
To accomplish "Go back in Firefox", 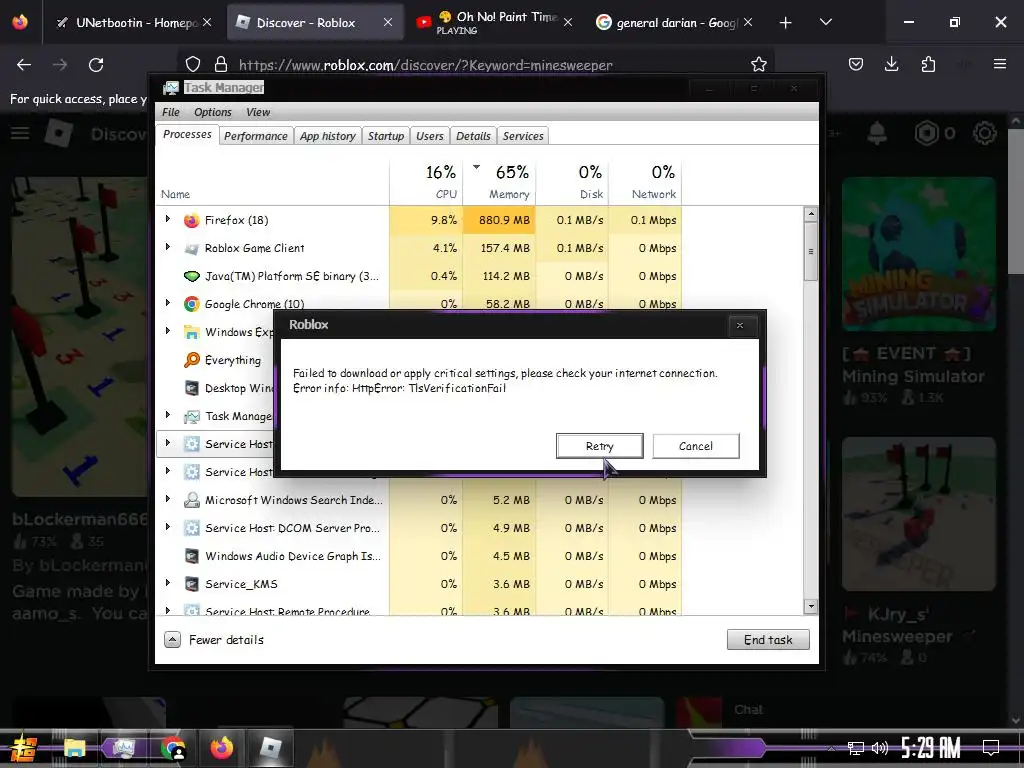I will coord(24,64).
